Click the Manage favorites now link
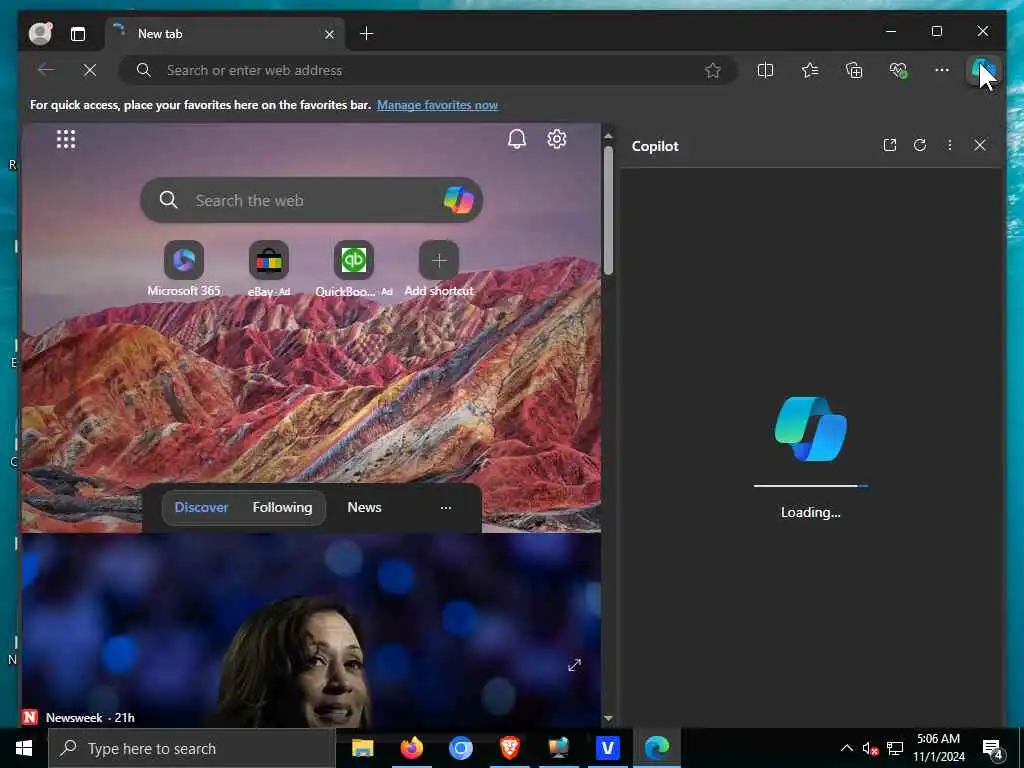This screenshot has height=768, width=1024. [437, 105]
